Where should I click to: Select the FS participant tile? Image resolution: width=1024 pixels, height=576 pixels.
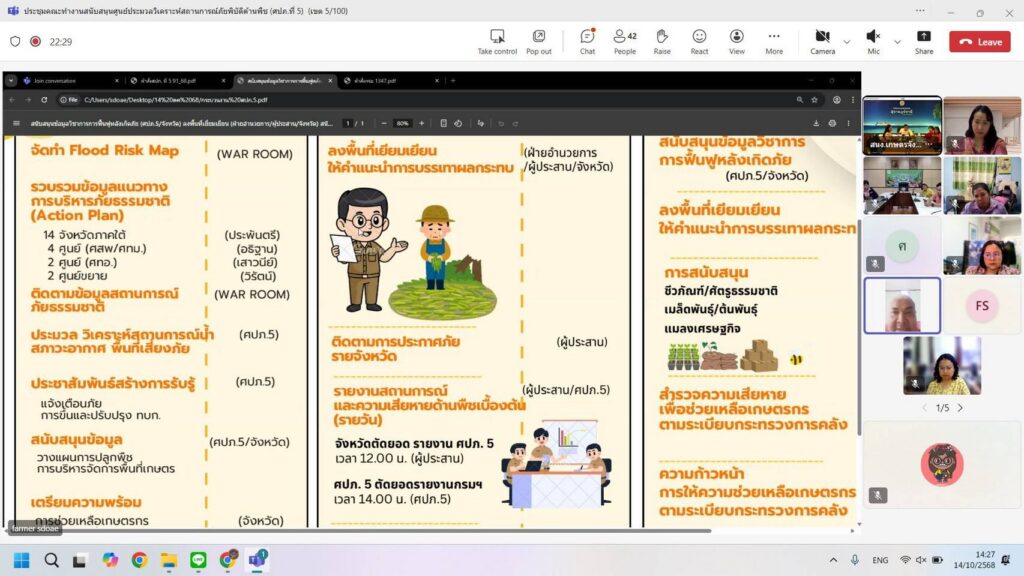coord(981,305)
